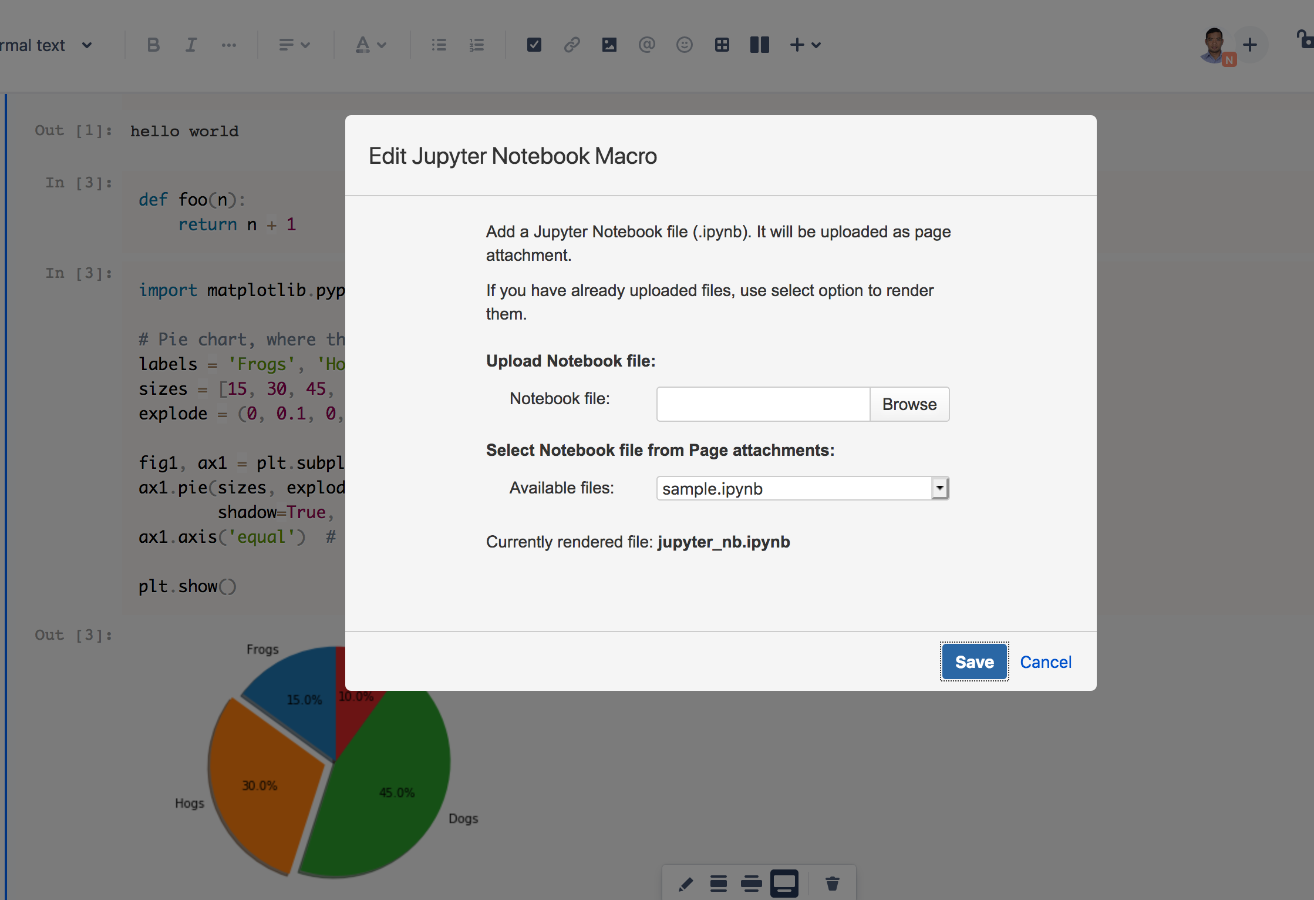
Task: Open the Available files dropdown
Action: pos(939,488)
